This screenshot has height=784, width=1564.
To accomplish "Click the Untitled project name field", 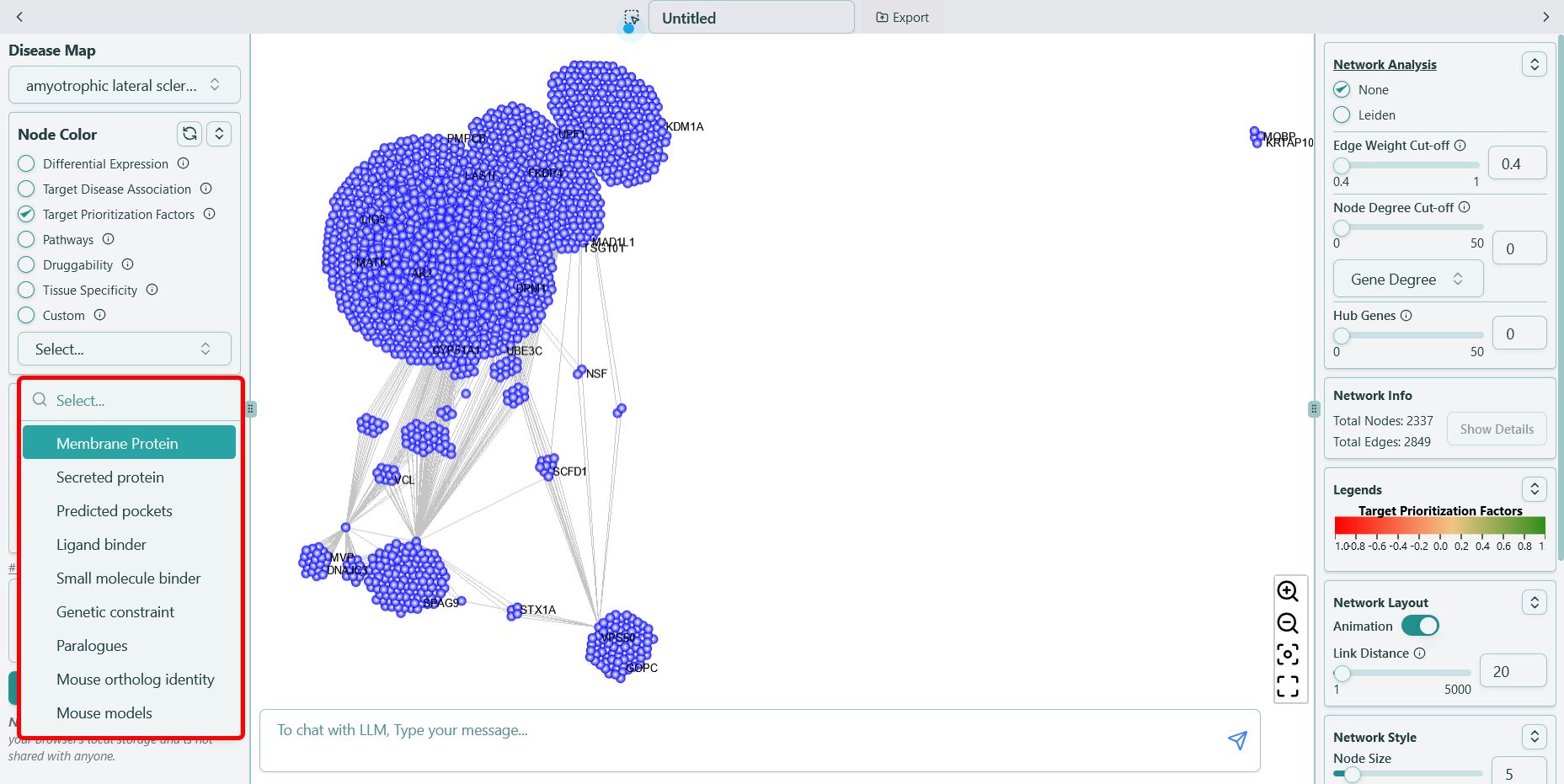I will (752, 17).
